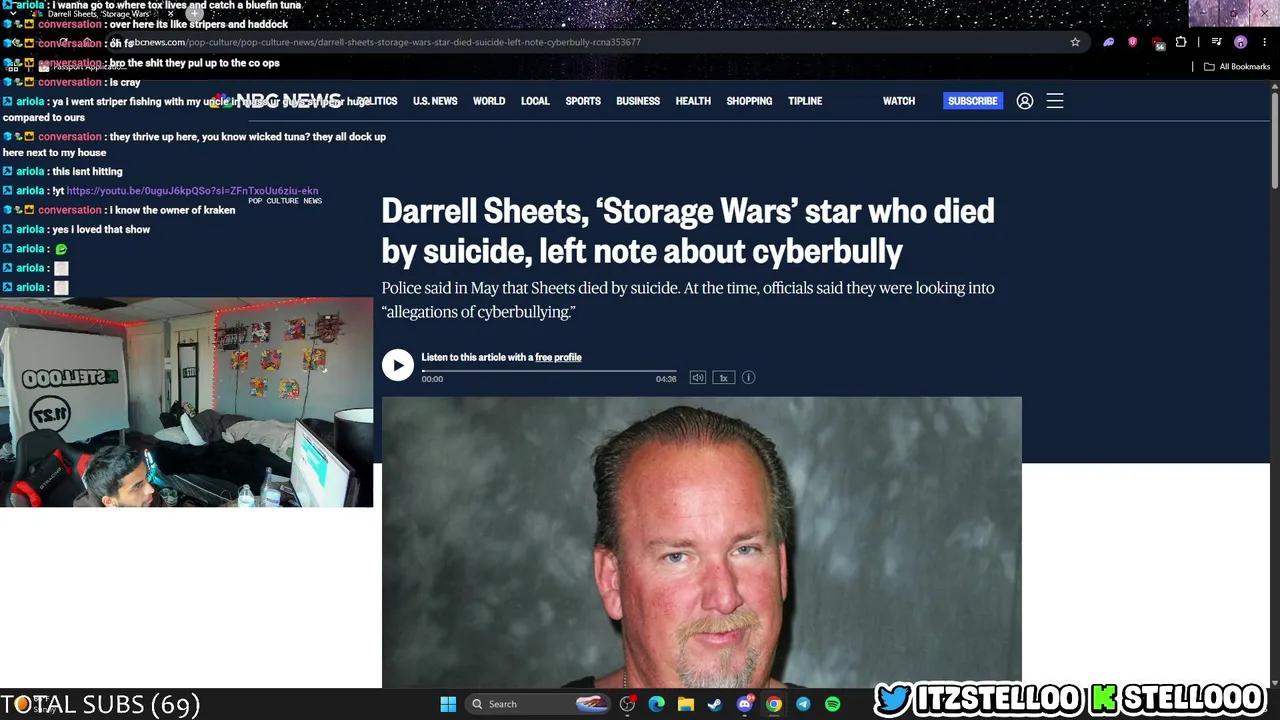The width and height of the screenshot is (1280, 720).
Task: Open the YouTube link in chat
Action: pyautogui.click(x=192, y=191)
